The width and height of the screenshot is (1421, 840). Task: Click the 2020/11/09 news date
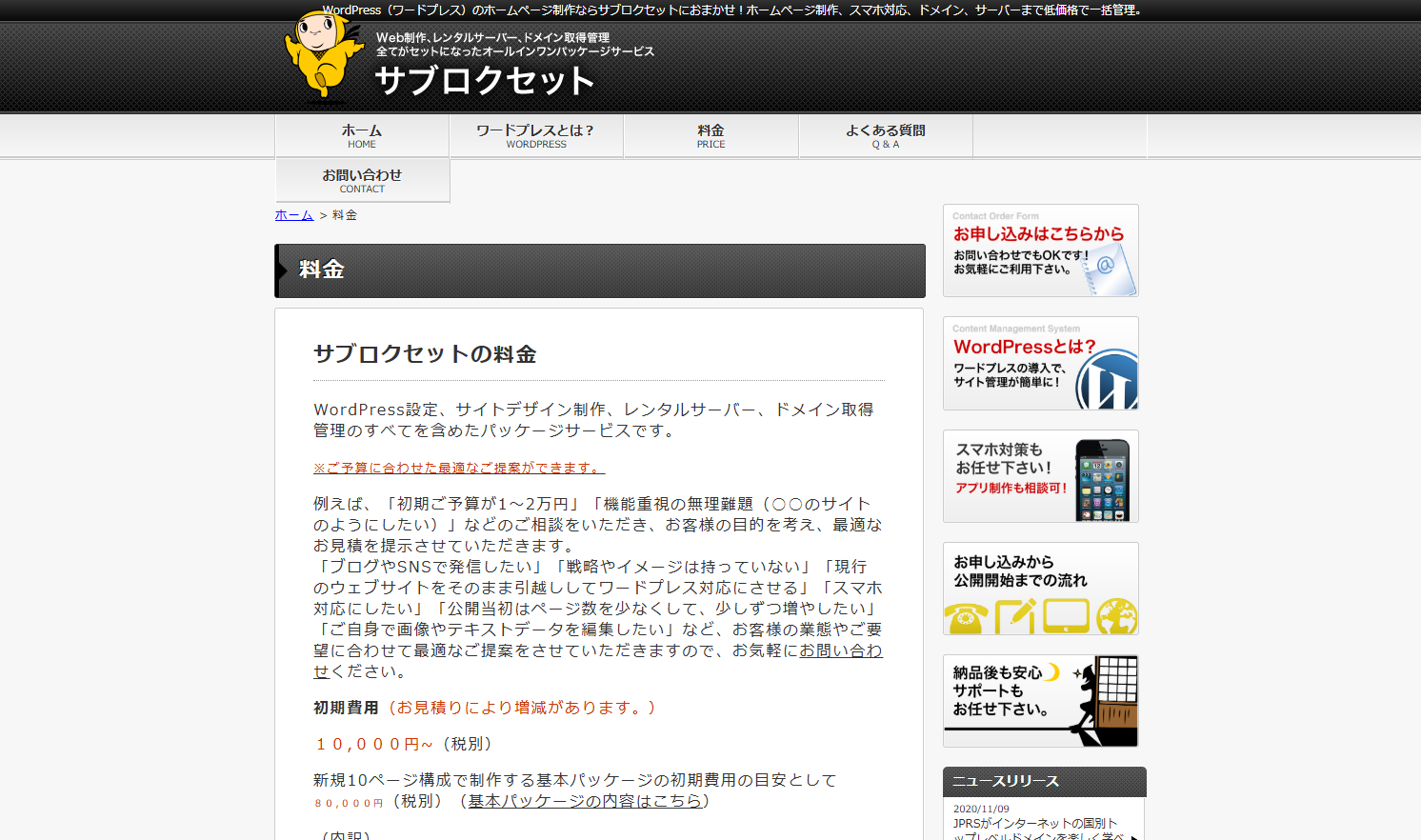(981, 809)
